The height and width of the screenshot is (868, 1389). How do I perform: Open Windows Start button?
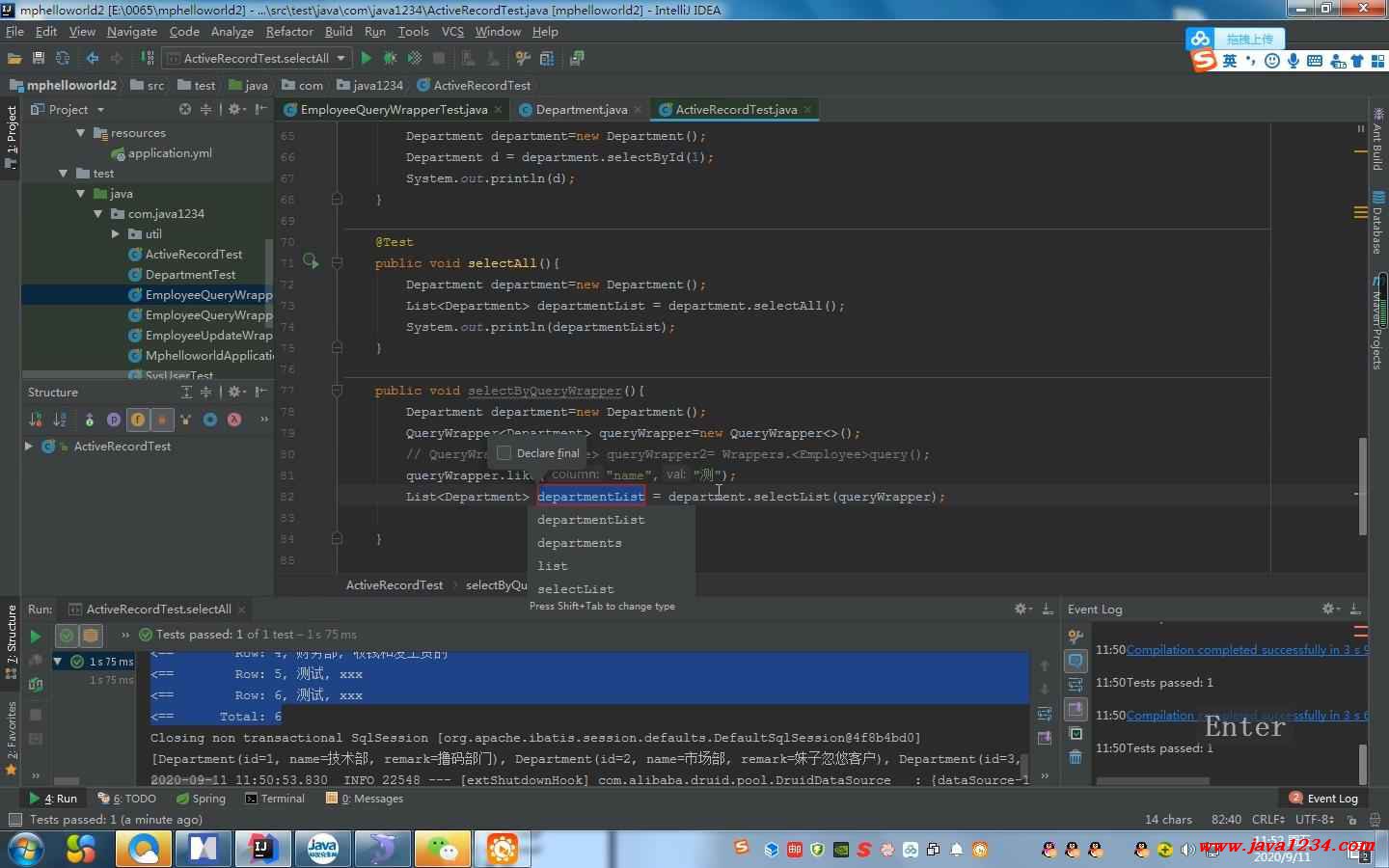(26, 849)
